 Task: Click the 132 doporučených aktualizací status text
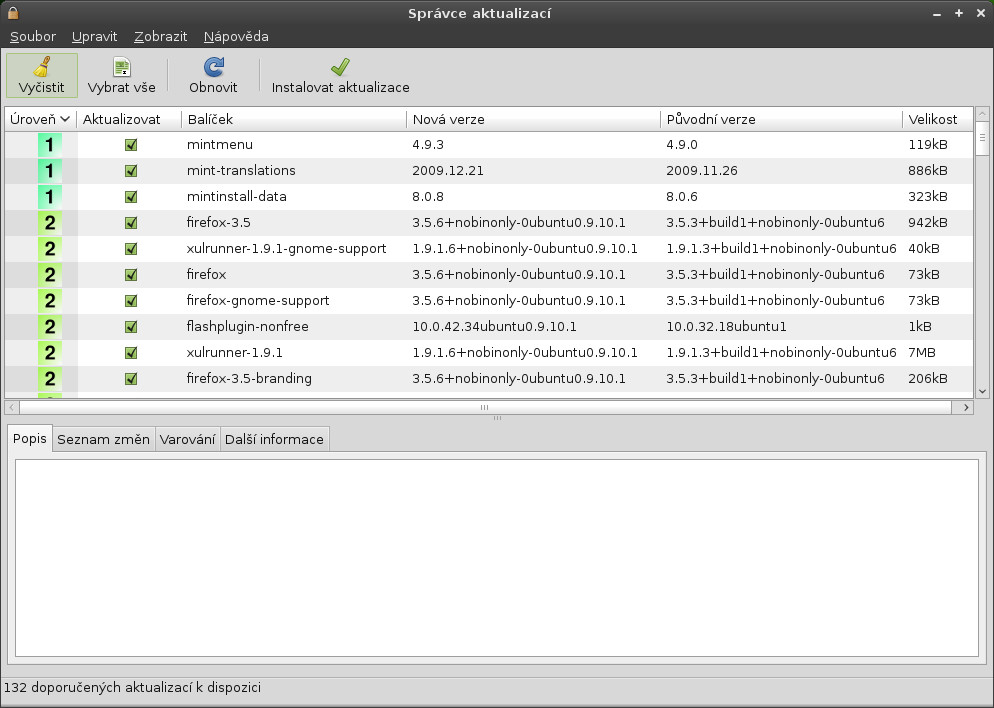132,688
